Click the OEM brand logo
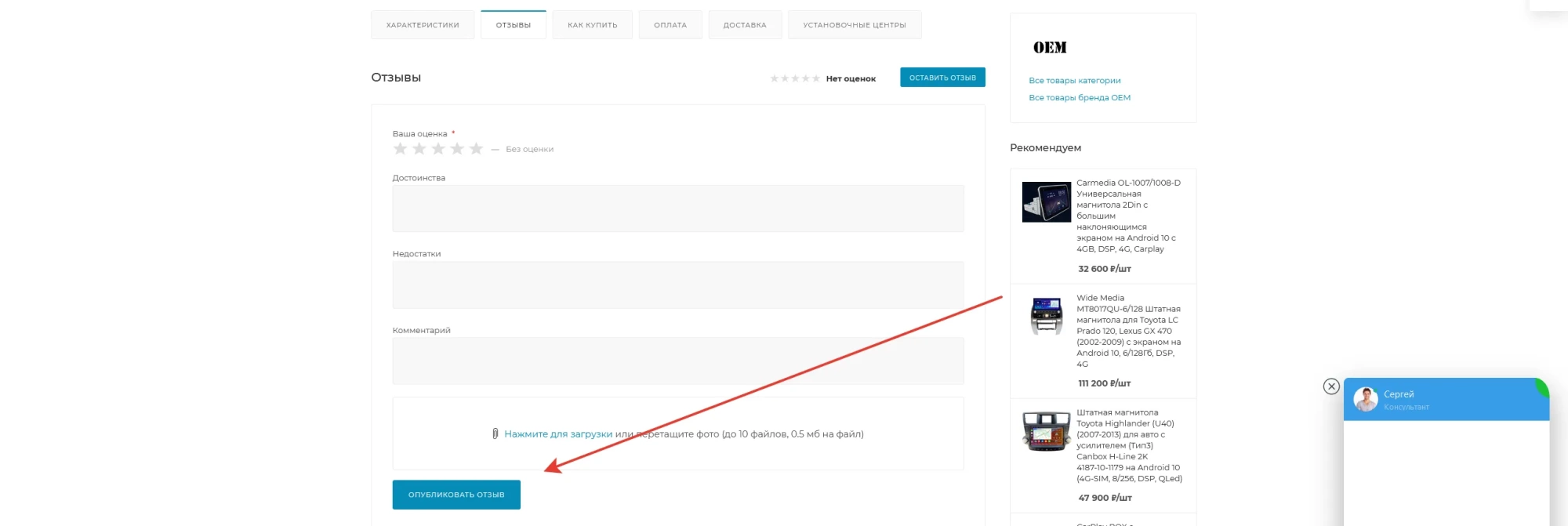This screenshot has height=526, width=1568. pos(1050,48)
